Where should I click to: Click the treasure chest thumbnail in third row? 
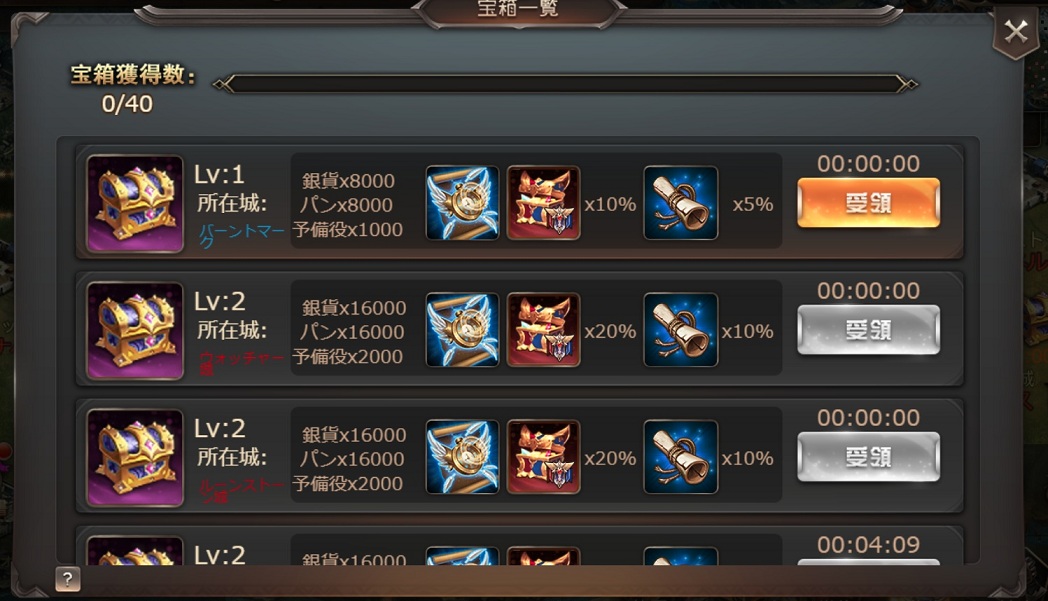135,458
